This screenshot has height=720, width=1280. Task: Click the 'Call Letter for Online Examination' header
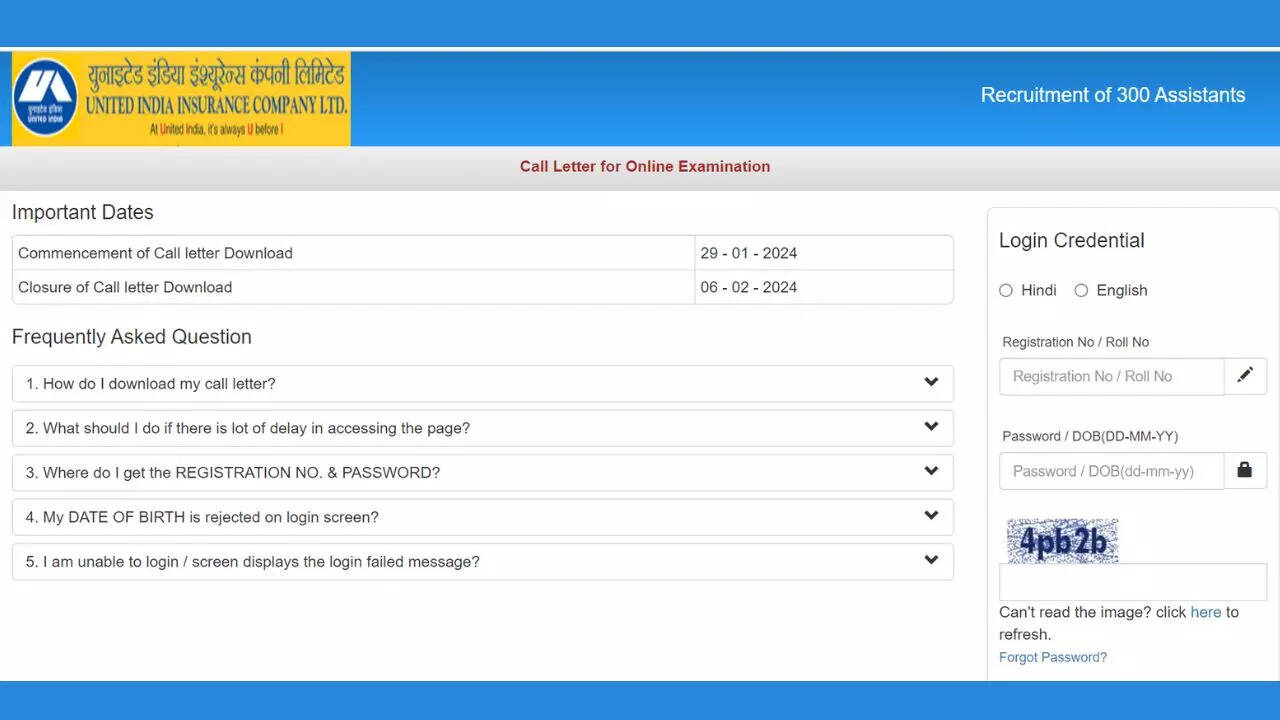pos(644,166)
